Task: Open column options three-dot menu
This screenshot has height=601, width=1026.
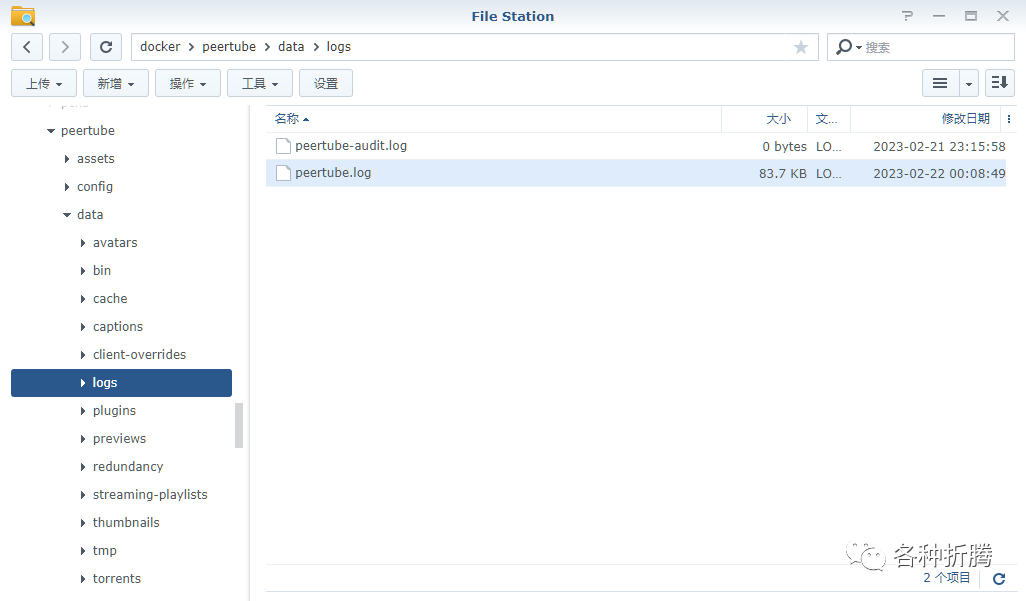Action: pyautogui.click(x=1009, y=119)
